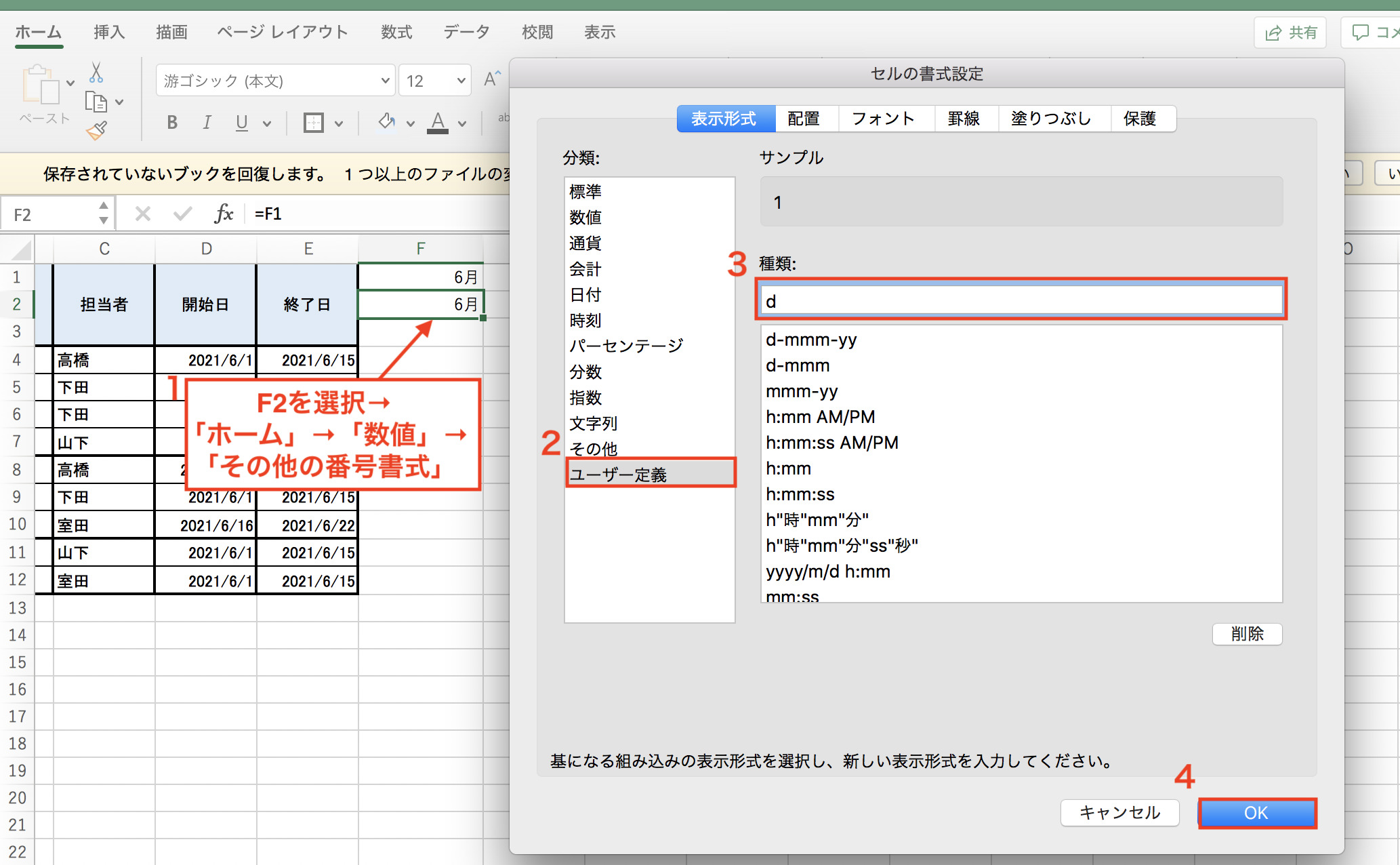Toggle Italic formatting
The image size is (1400, 865).
pos(207,123)
